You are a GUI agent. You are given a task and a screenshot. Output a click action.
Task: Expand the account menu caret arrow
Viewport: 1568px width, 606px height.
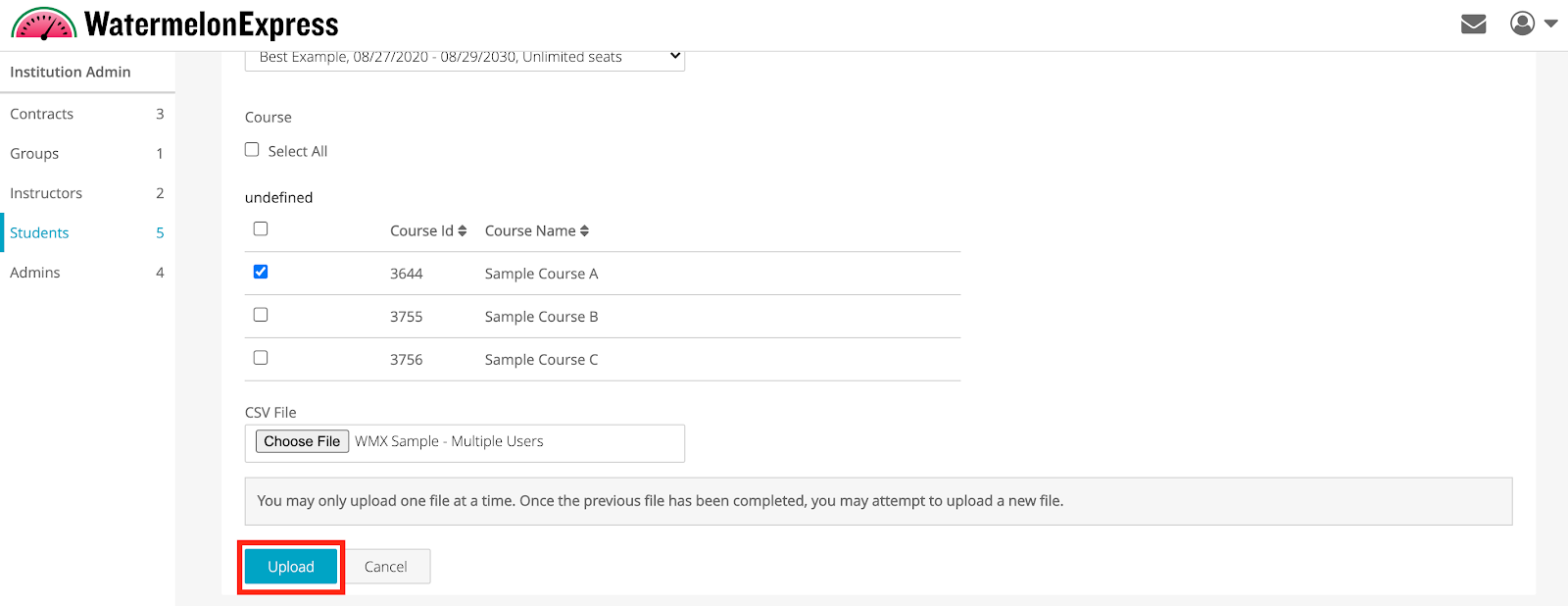(x=1550, y=24)
